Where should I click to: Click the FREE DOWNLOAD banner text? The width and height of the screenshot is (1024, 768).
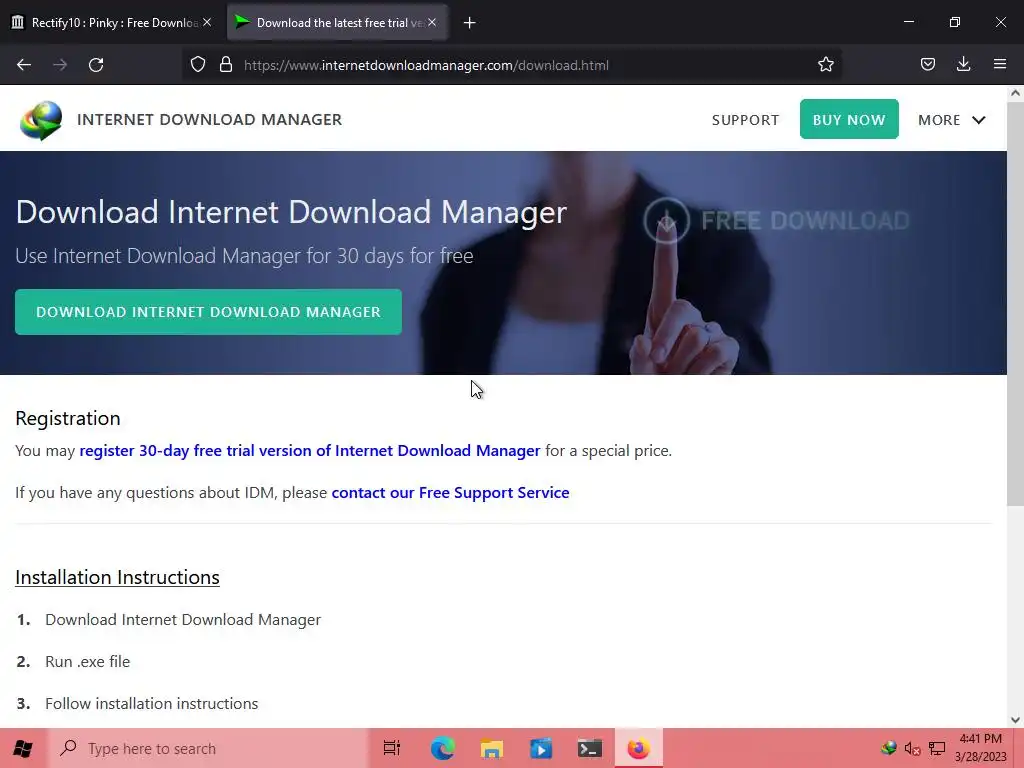click(805, 221)
